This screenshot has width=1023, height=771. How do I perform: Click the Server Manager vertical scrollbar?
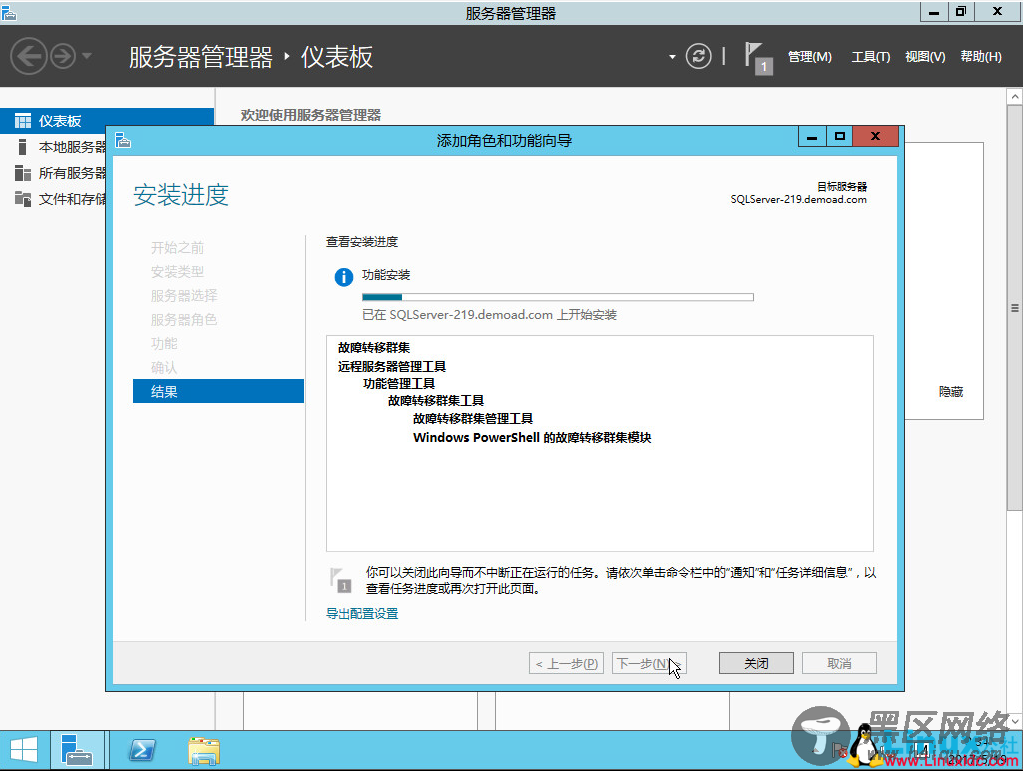[x=1015, y=307]
